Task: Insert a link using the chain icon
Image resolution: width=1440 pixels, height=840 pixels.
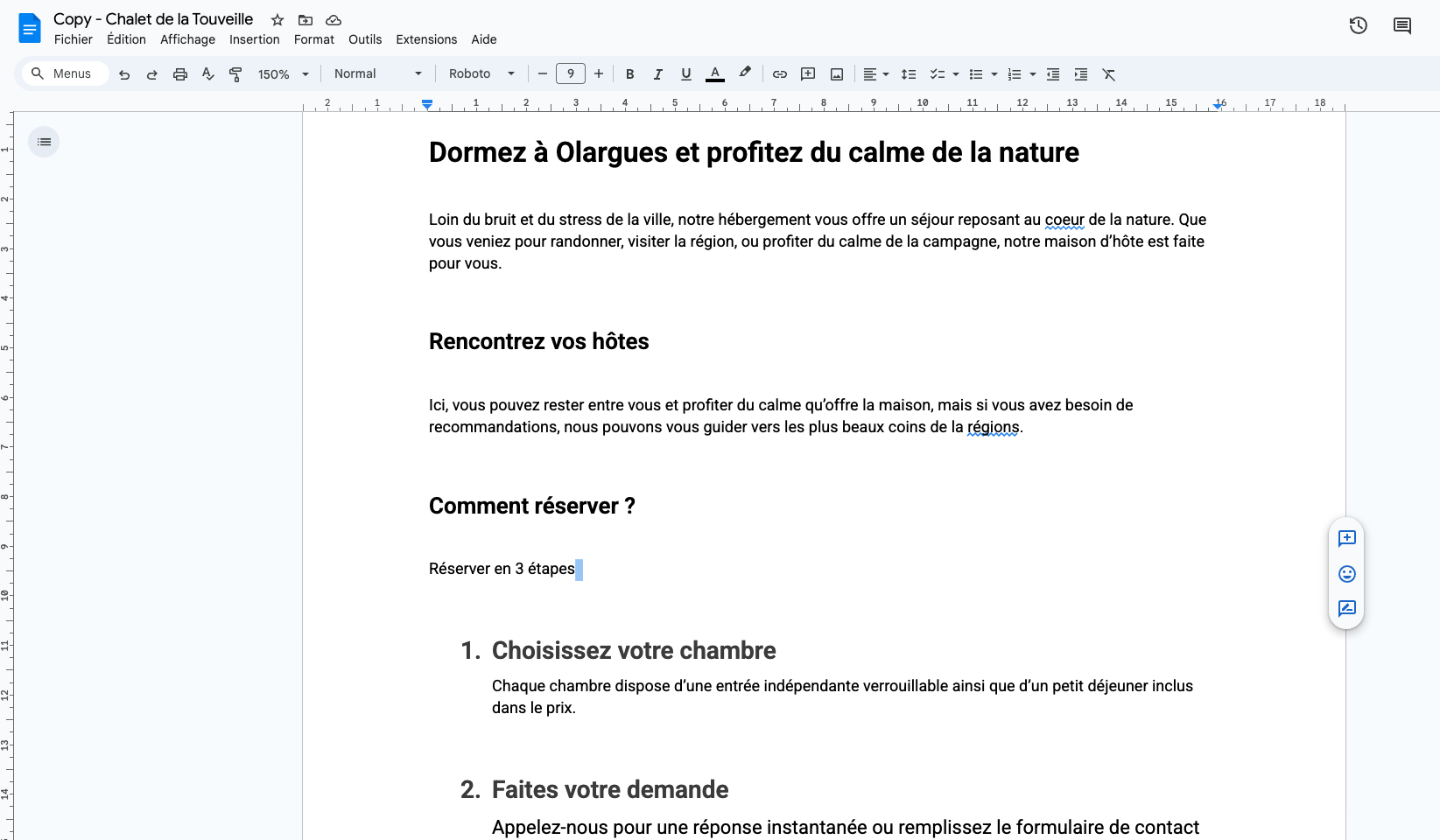Action: 780,74
